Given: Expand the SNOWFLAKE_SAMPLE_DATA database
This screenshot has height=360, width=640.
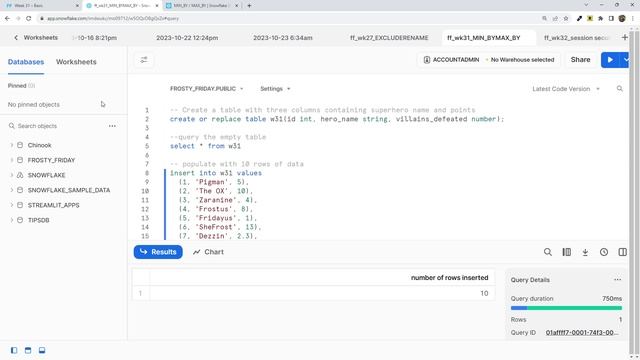Looking at the screenshot, I should [x=11, y=190].
